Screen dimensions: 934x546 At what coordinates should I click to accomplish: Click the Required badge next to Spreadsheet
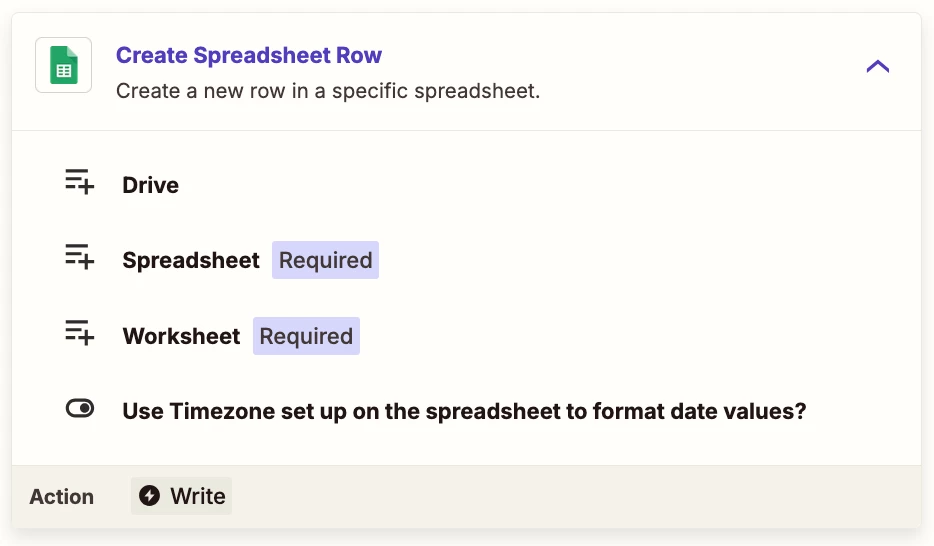[325, 260]
